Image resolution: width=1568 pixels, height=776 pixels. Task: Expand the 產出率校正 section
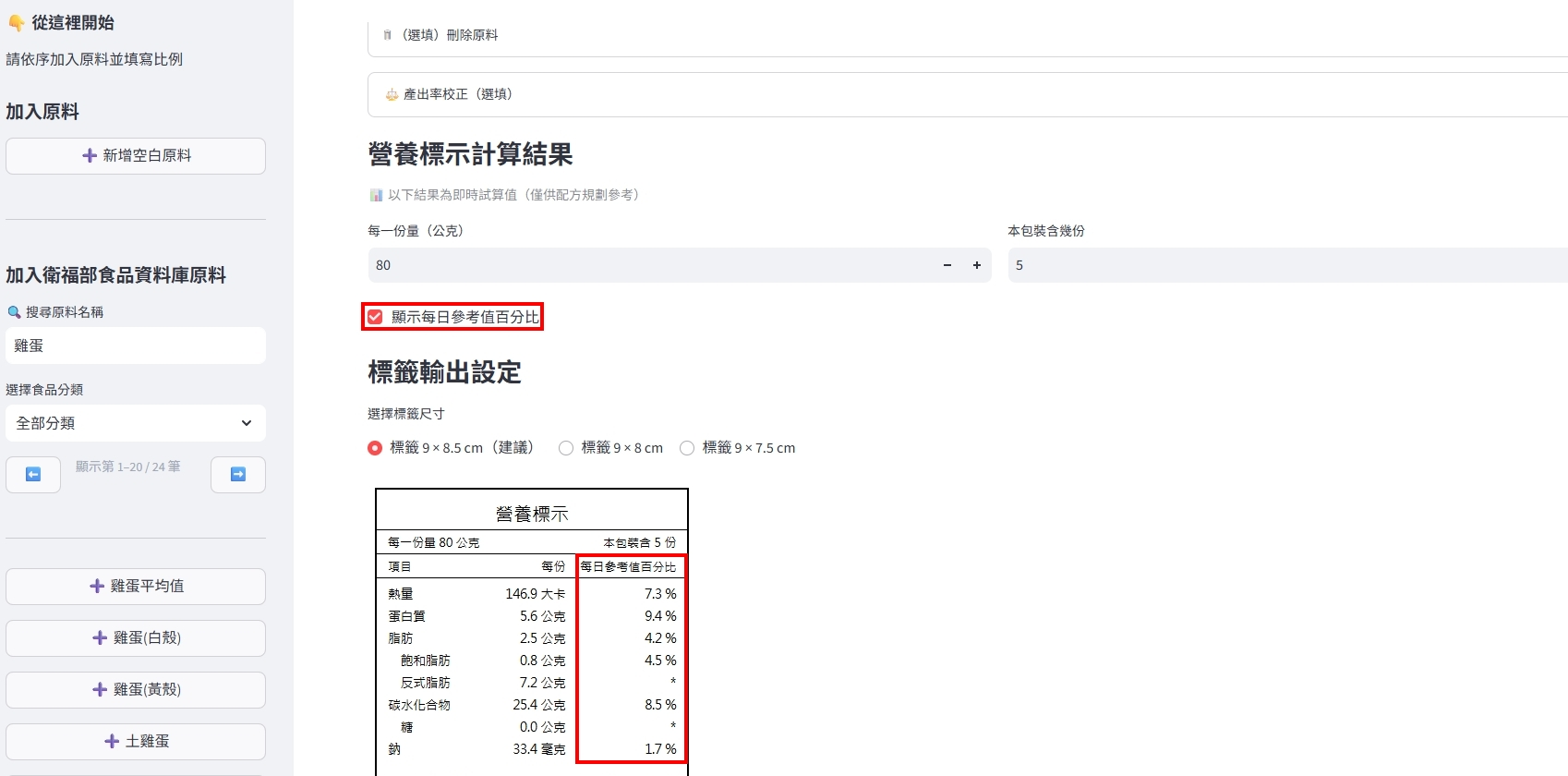968,94
